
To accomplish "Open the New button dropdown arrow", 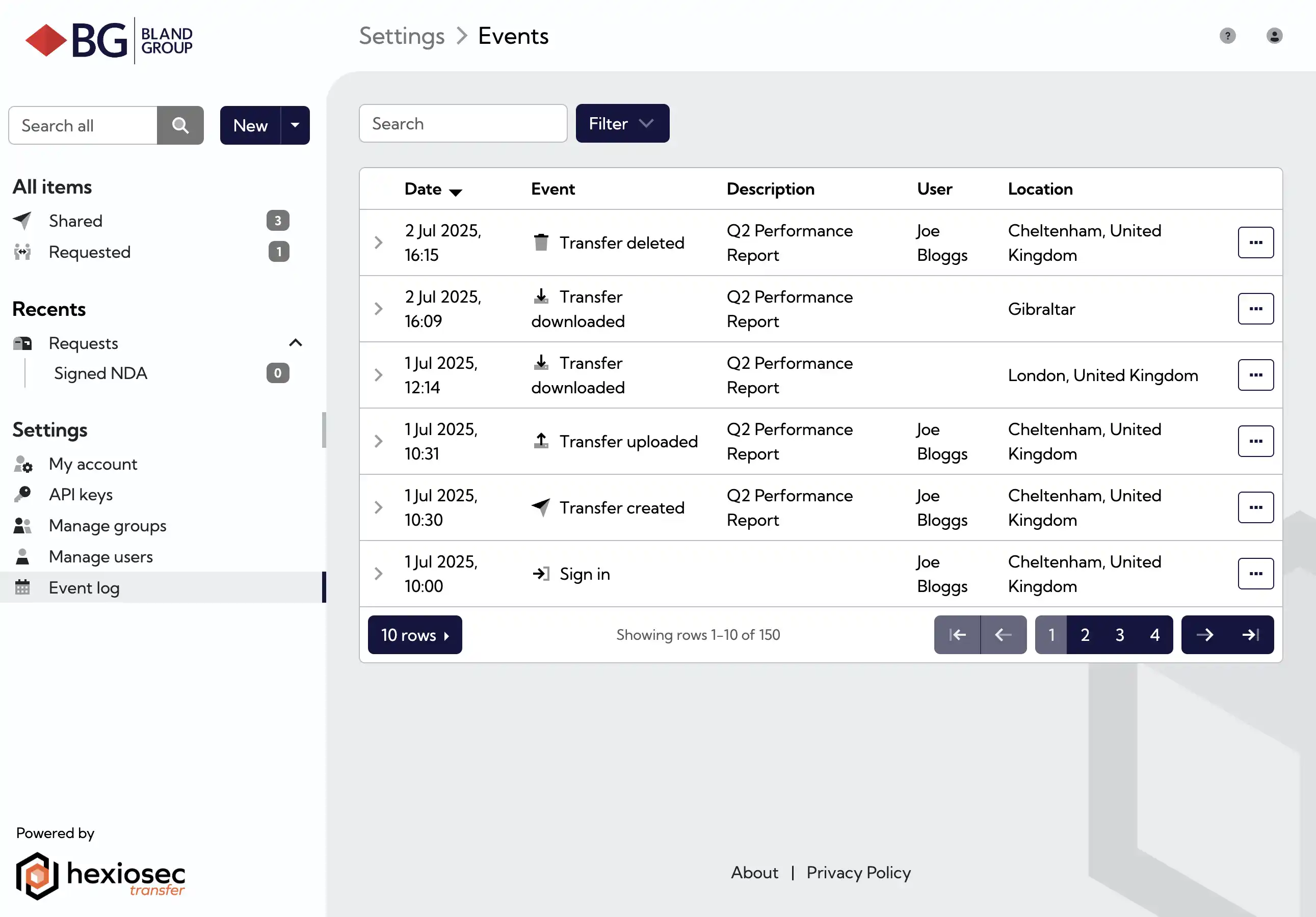I will tap(295, 125).
